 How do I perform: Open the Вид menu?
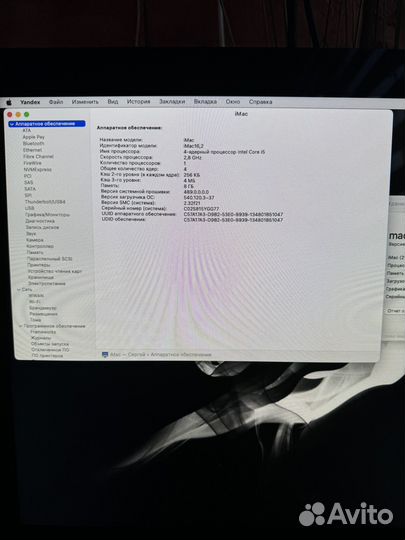point(113,102)
